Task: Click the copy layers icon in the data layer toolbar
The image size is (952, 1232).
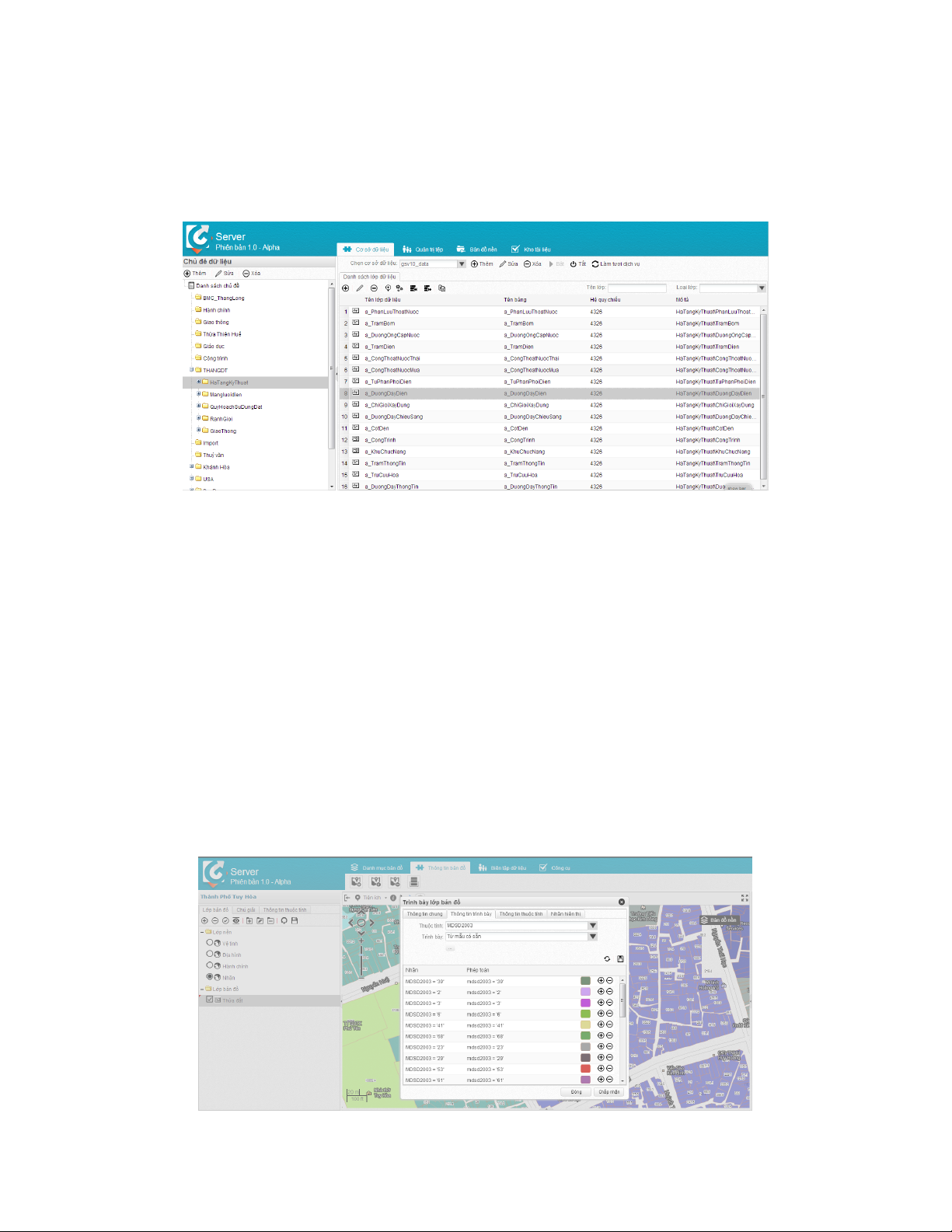Action: click(442, 288)
